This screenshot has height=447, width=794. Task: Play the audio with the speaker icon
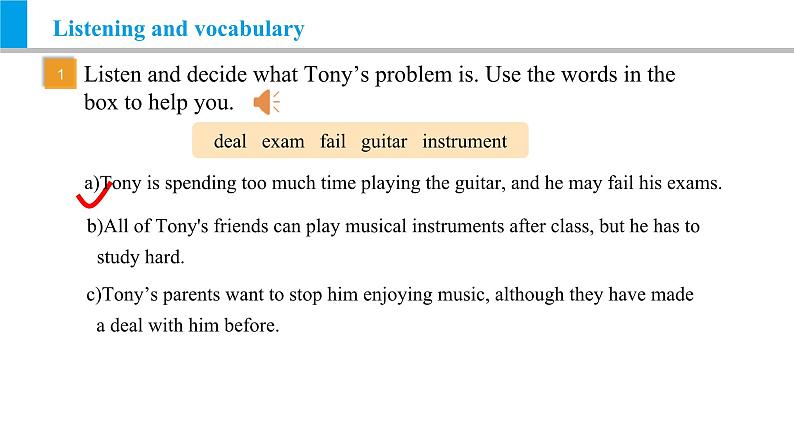[x=266, y=102]
